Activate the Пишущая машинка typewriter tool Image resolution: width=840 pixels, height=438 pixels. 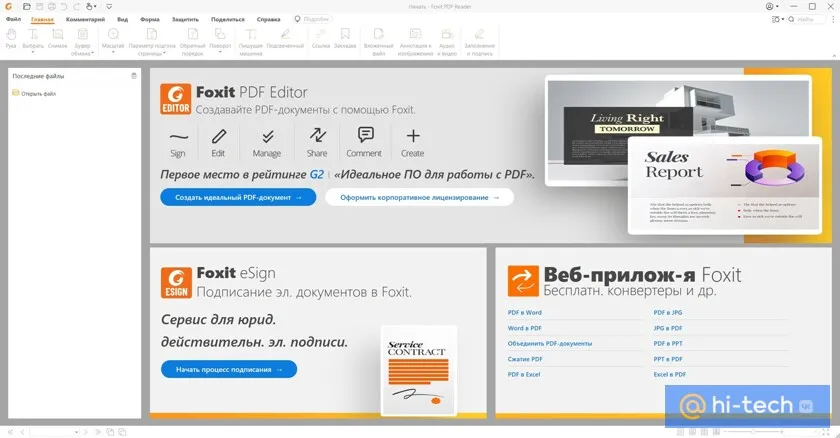click(x=251, y=38)
